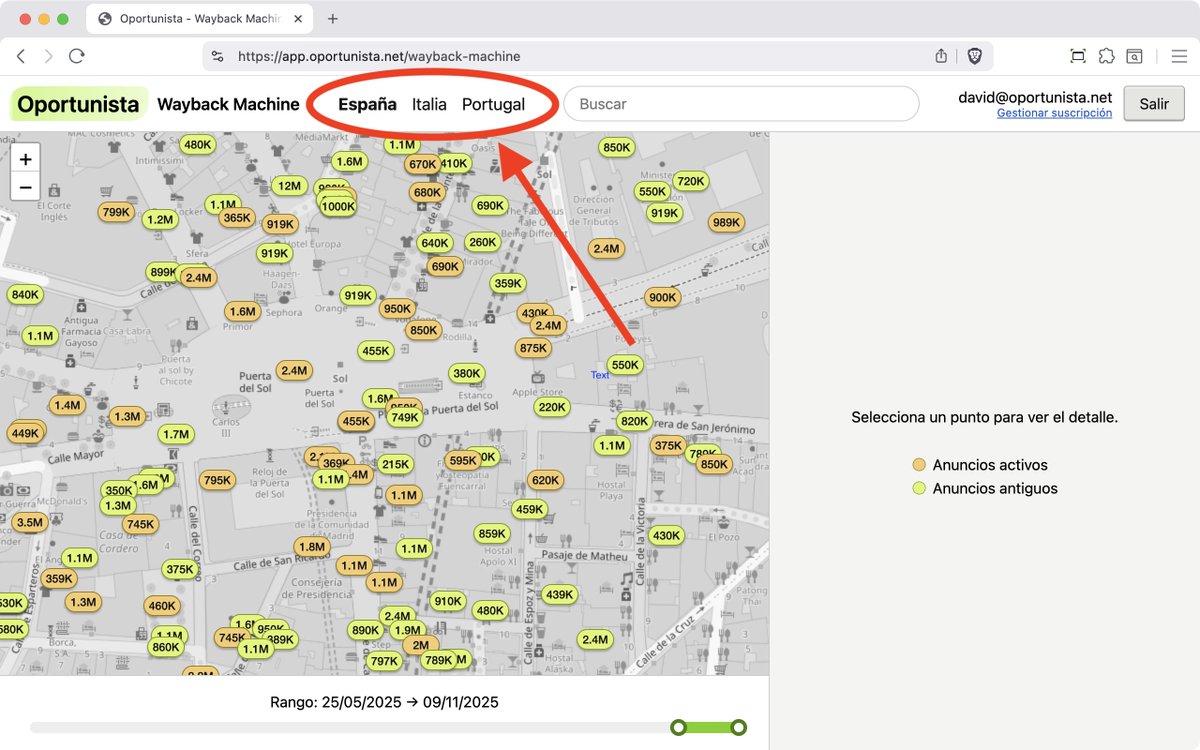Open the extensions puzzle icon
Image resolution: width=1200 pixels, height=750 pixels.
click(x=1106, y=56)
